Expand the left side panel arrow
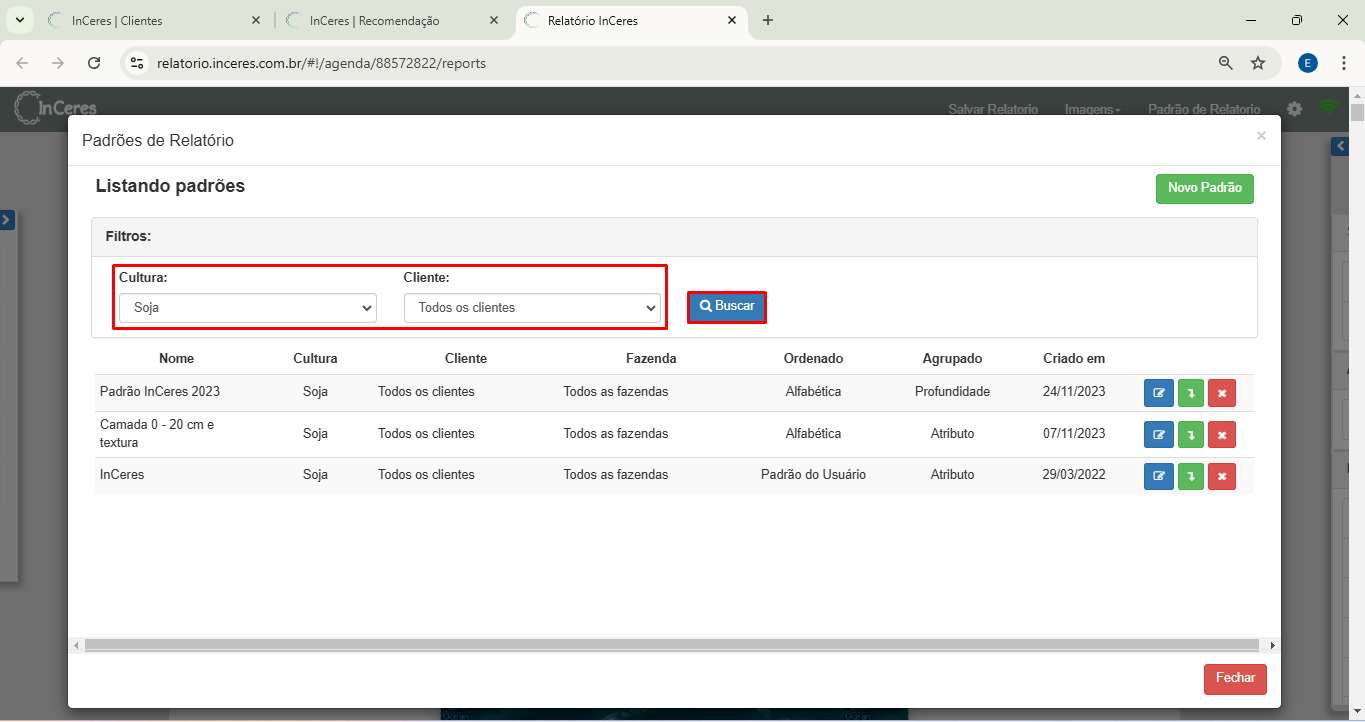This screenshot has height=722, width=1365. tap(6, 219)
